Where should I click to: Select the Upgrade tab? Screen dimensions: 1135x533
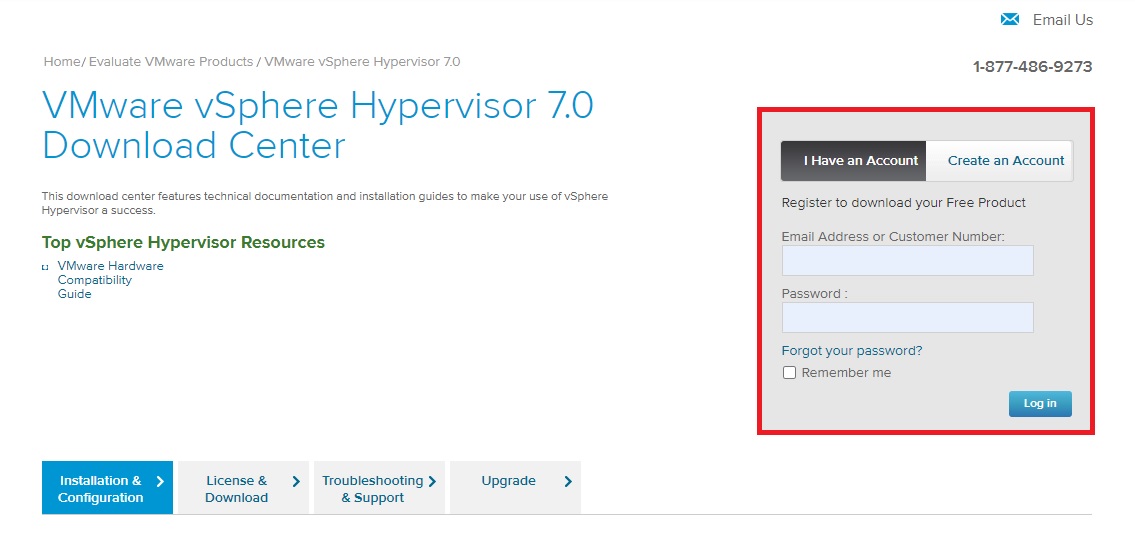[x=515, y=488]
